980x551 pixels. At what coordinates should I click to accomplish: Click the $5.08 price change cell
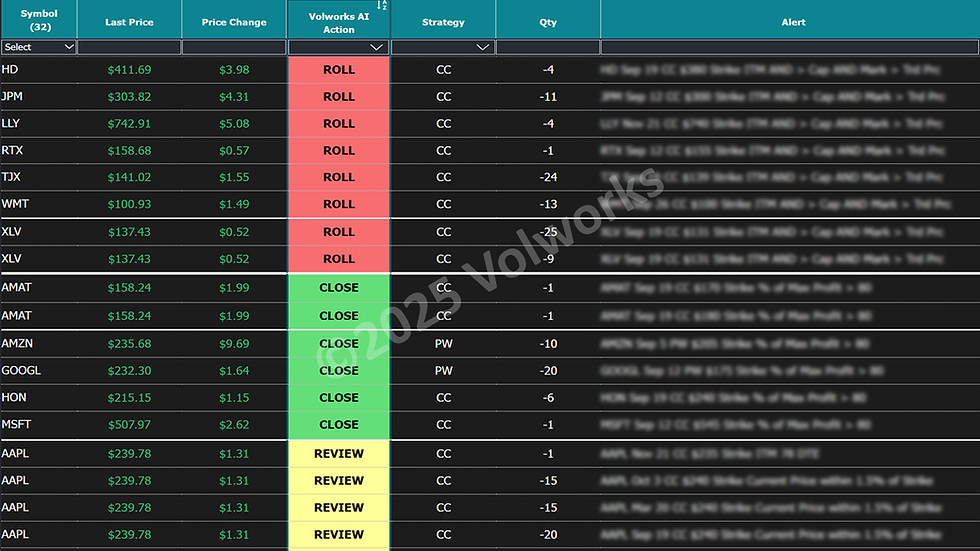(x=234, y=124)
